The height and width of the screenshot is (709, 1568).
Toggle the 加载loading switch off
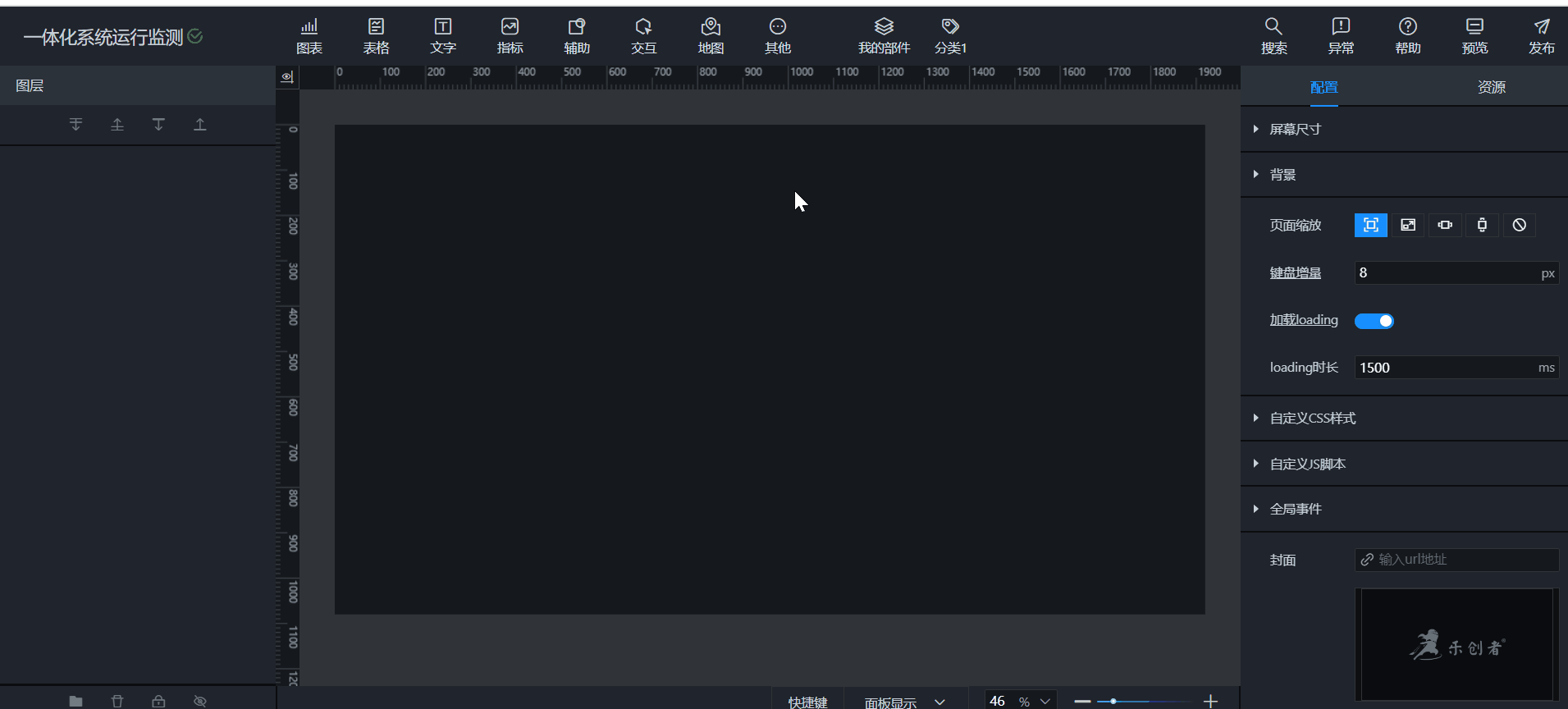(x=1374, y=321)
